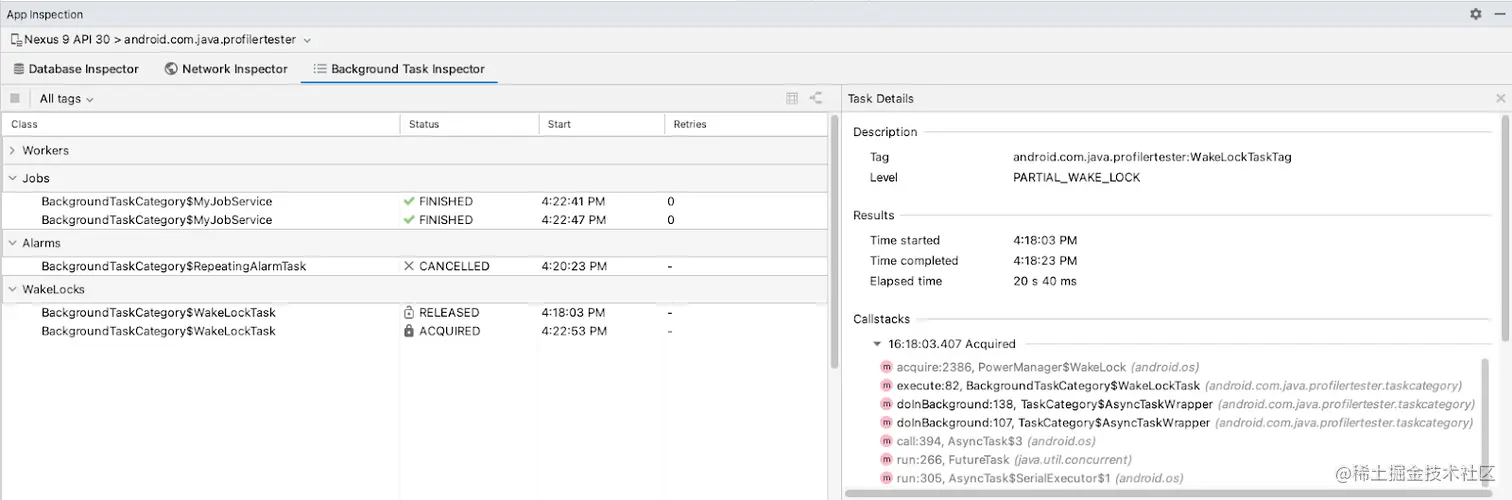
Task: Click method icon of doInBackground:138 frame
Action: [x=886, y=404]
